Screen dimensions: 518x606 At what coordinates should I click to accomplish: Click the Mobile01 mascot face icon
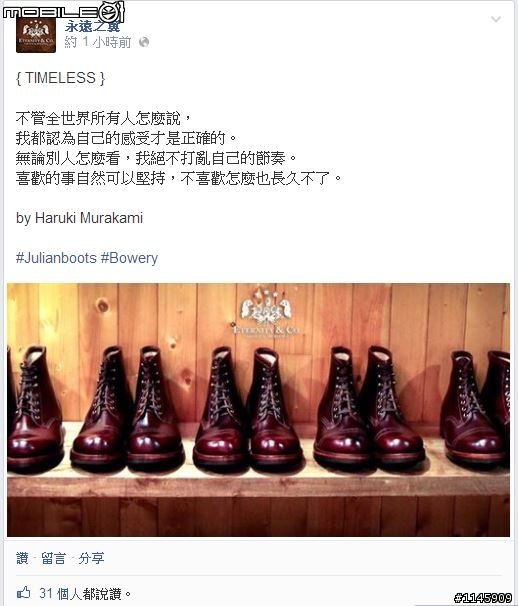[111, 12]
